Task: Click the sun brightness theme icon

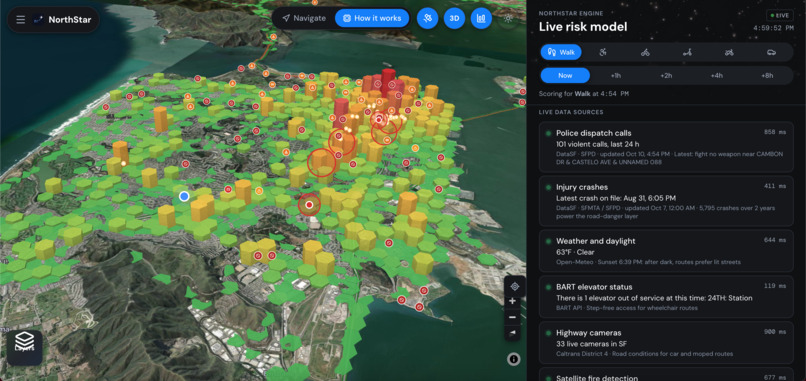Action: pyautogui.click(x=508, y=19)
